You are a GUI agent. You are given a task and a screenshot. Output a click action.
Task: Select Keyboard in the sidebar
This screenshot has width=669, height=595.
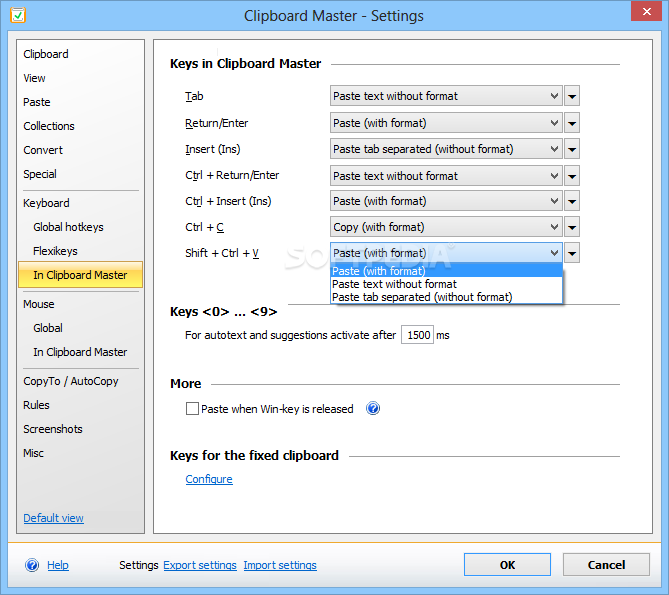(46, 203)
